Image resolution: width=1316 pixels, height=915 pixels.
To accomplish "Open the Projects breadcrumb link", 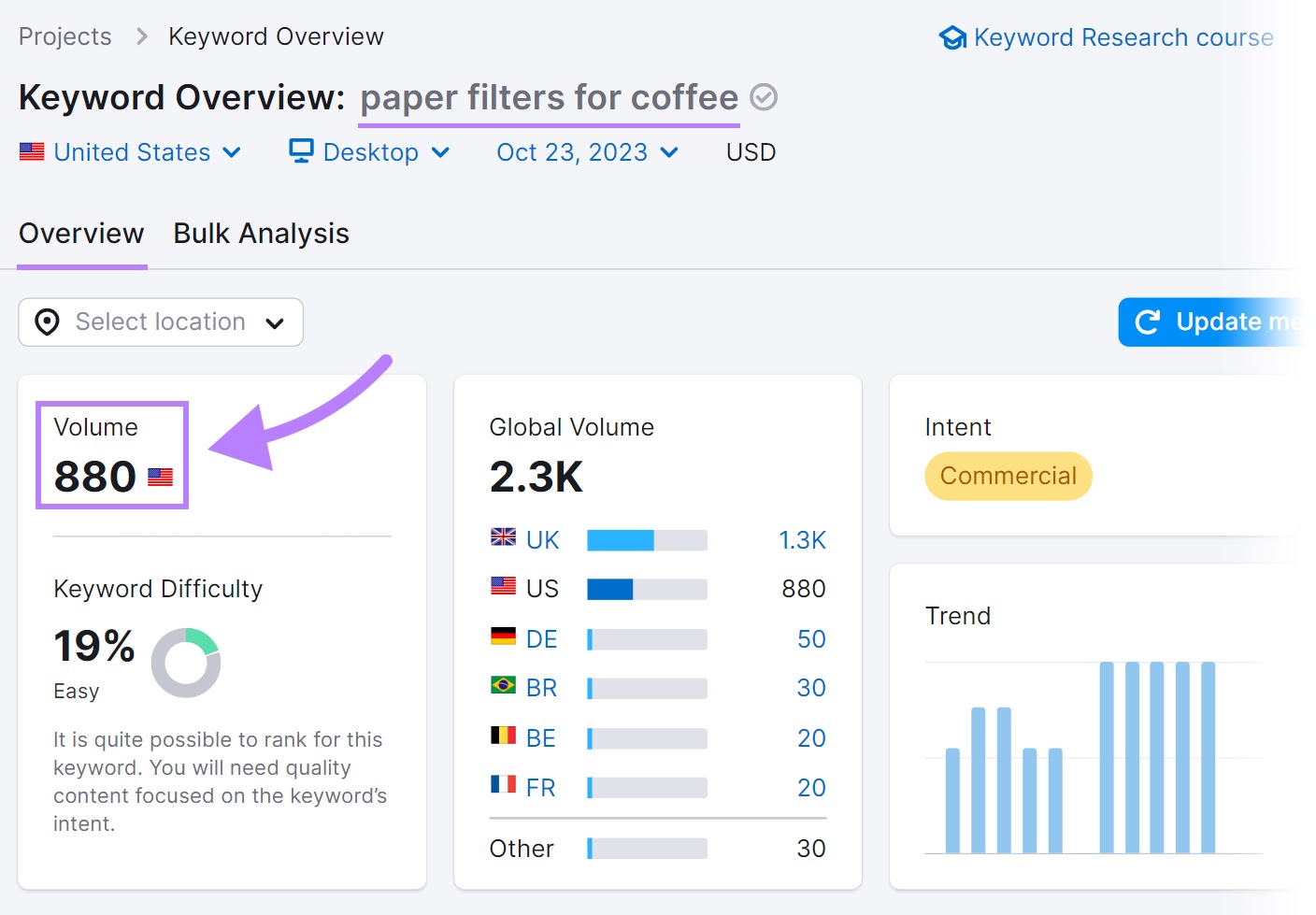I will pyautogui.click(x=64, y=36).
